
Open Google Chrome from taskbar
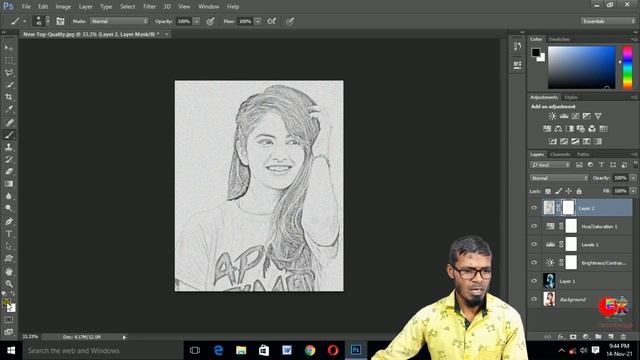pos(310,350)
